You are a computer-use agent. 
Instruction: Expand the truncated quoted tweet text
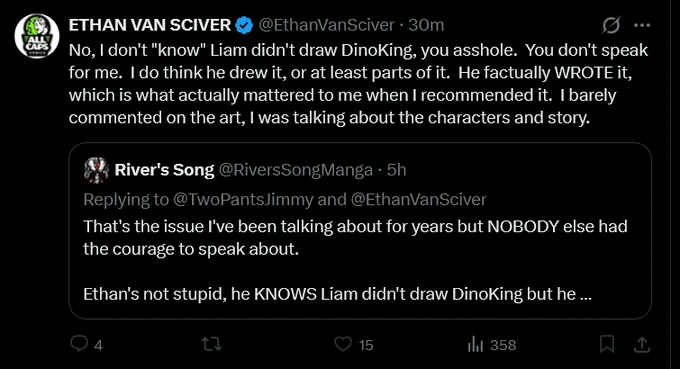point(585,294)
